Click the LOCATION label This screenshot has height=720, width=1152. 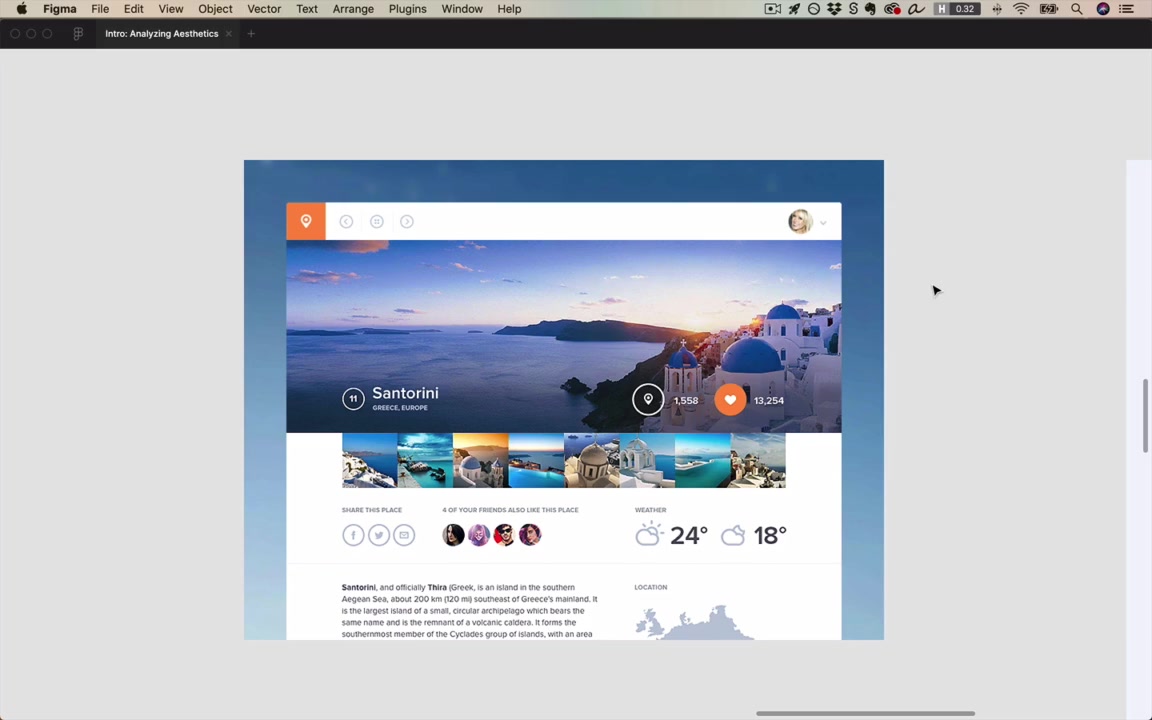pyautogui.click(x=651, y=587)
